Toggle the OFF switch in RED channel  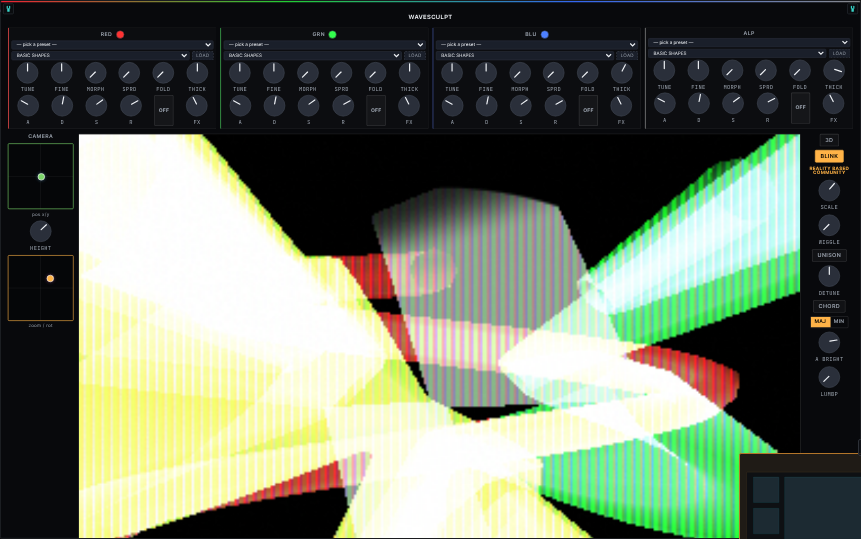[x=164, y=110]
